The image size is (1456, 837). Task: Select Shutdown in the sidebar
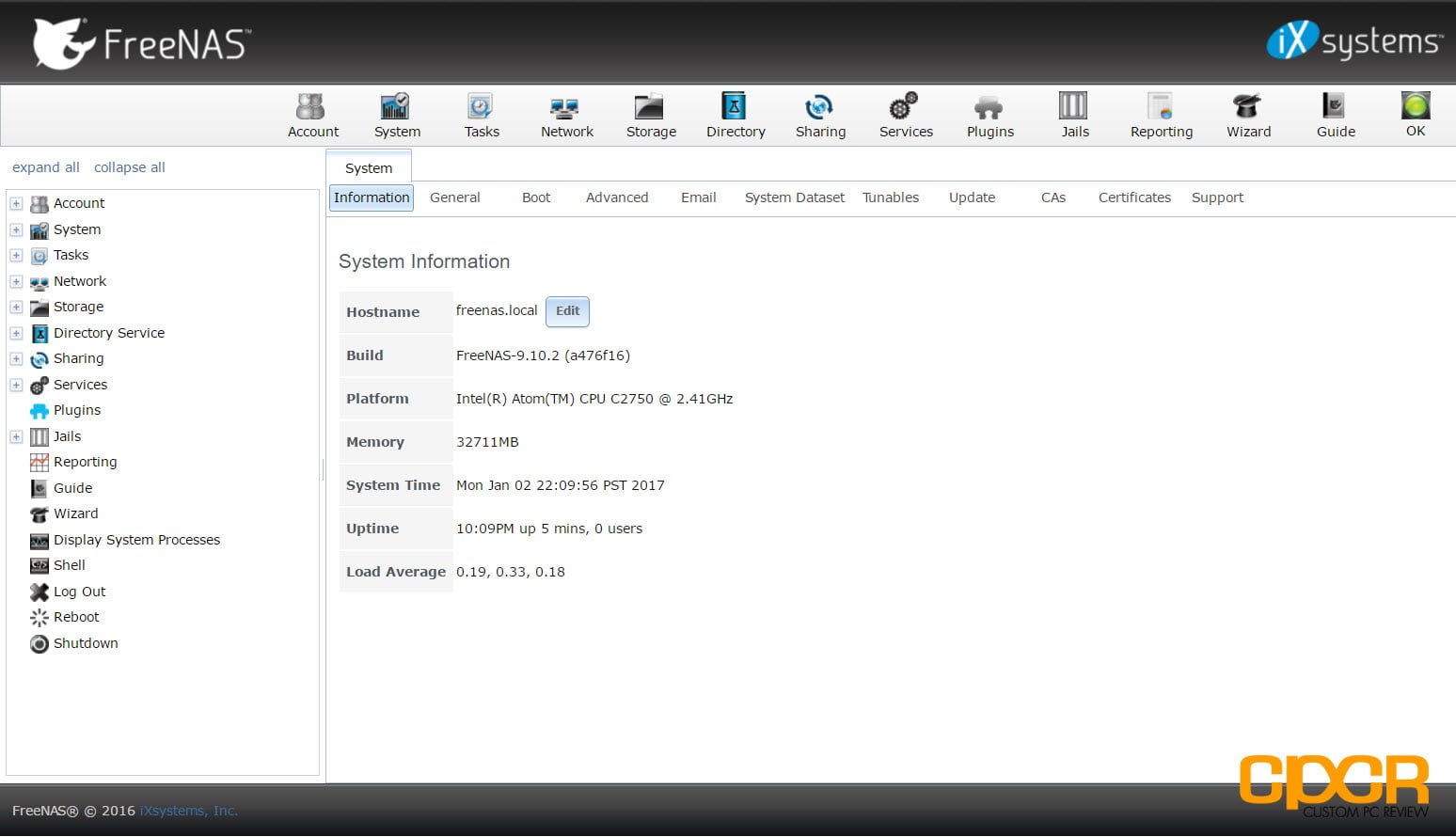pos(86,643)
